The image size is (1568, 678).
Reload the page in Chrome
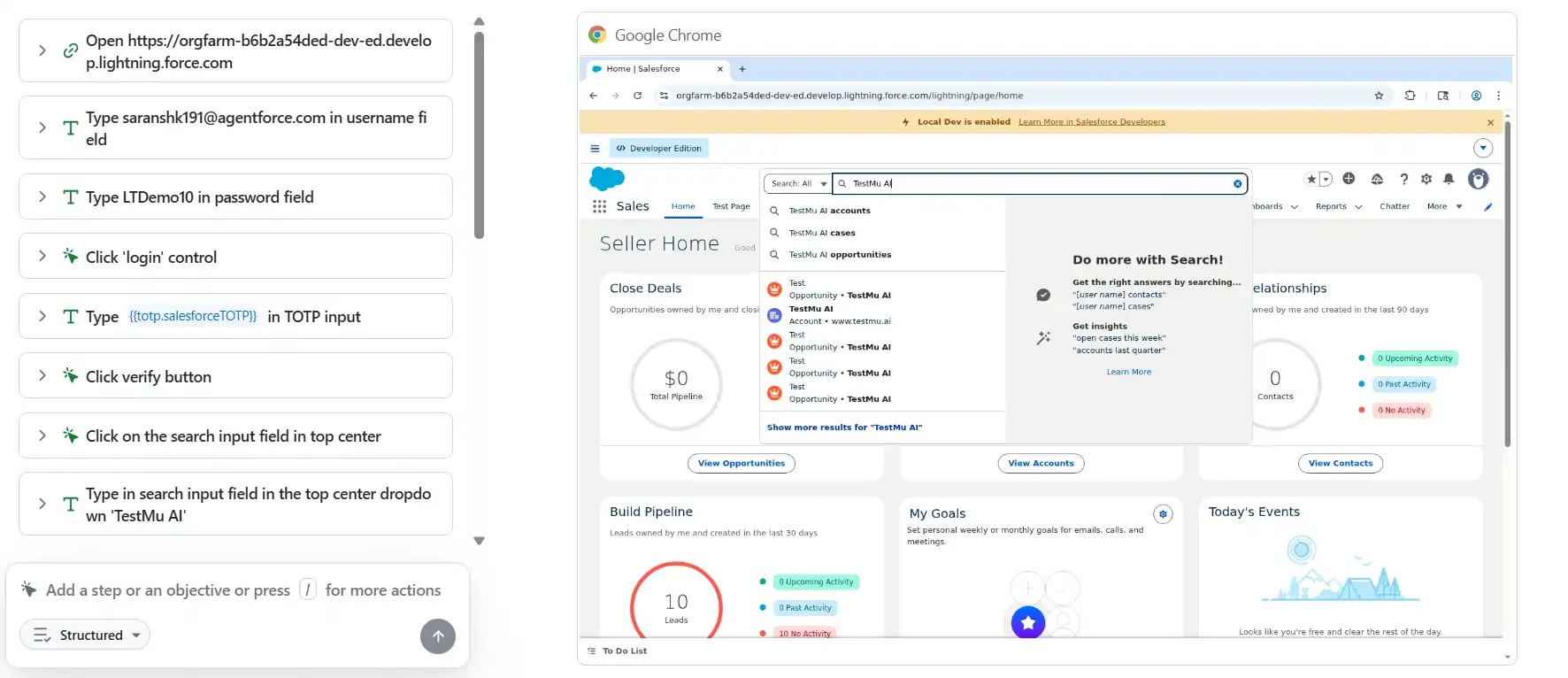(x=637, y=96)
